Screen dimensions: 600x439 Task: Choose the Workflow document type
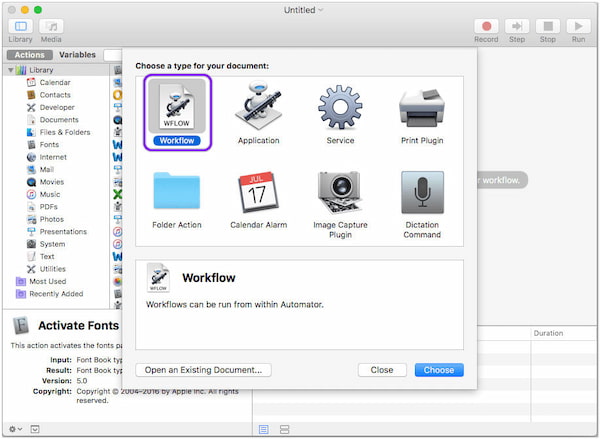click(x=177, y=113)
